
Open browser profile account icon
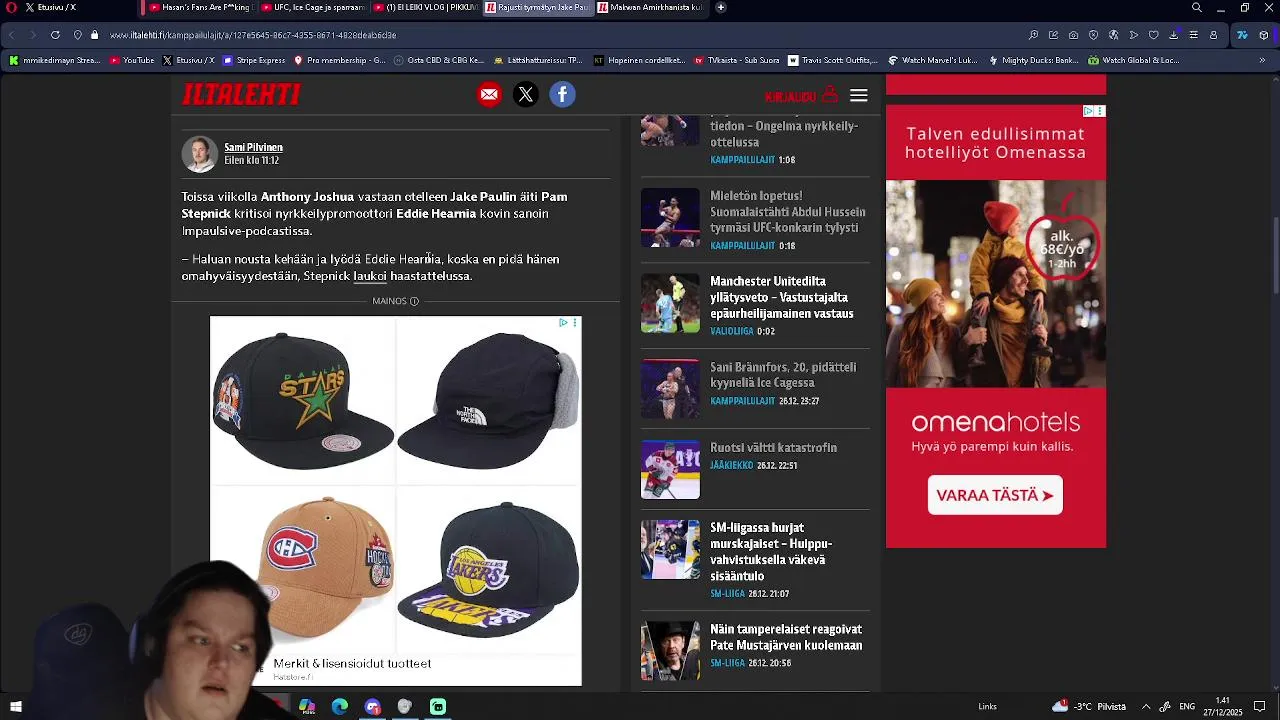coord(1213,35)
